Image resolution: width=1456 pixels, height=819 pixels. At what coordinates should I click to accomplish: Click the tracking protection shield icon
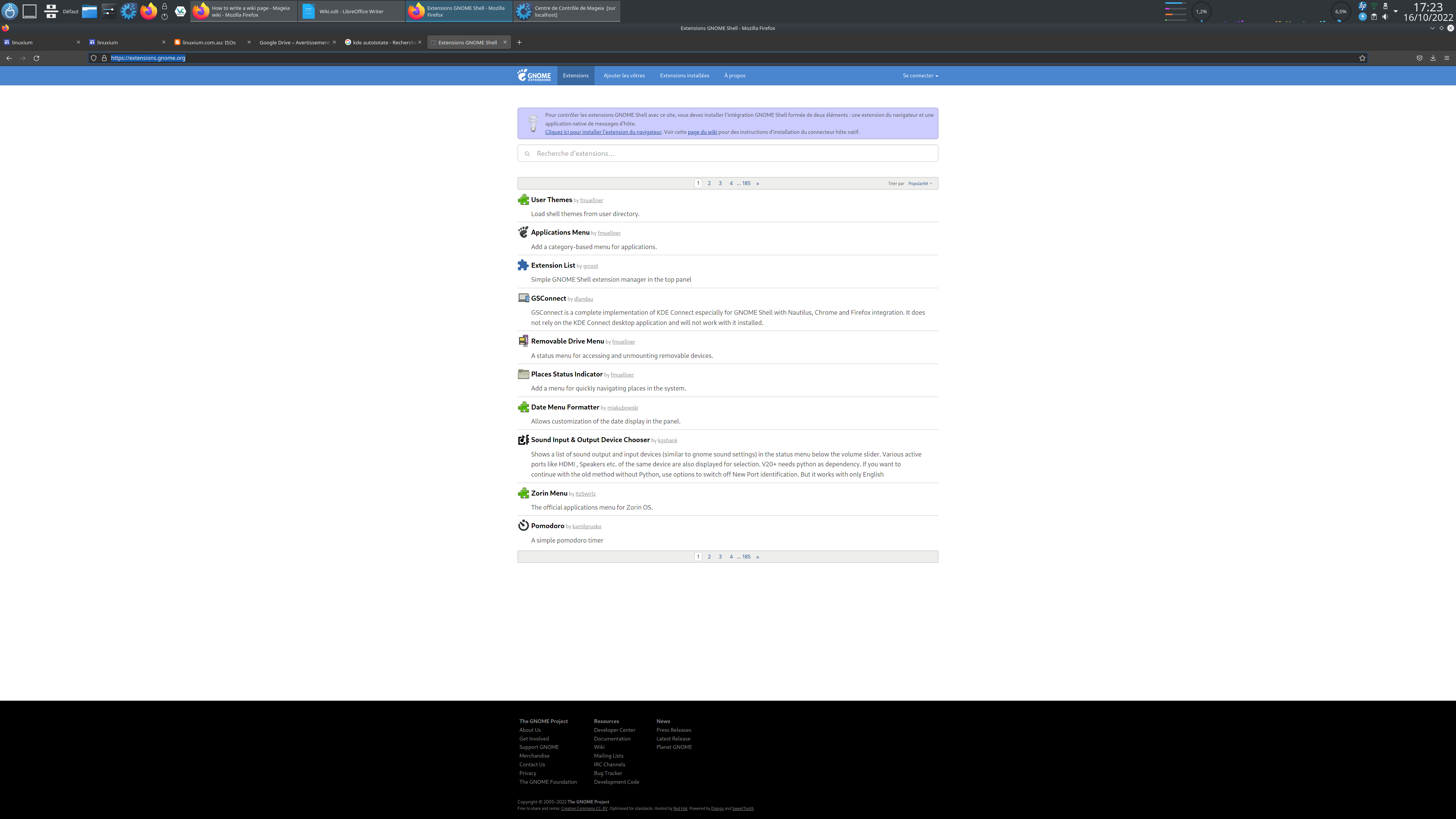click(x=94, y=58)
